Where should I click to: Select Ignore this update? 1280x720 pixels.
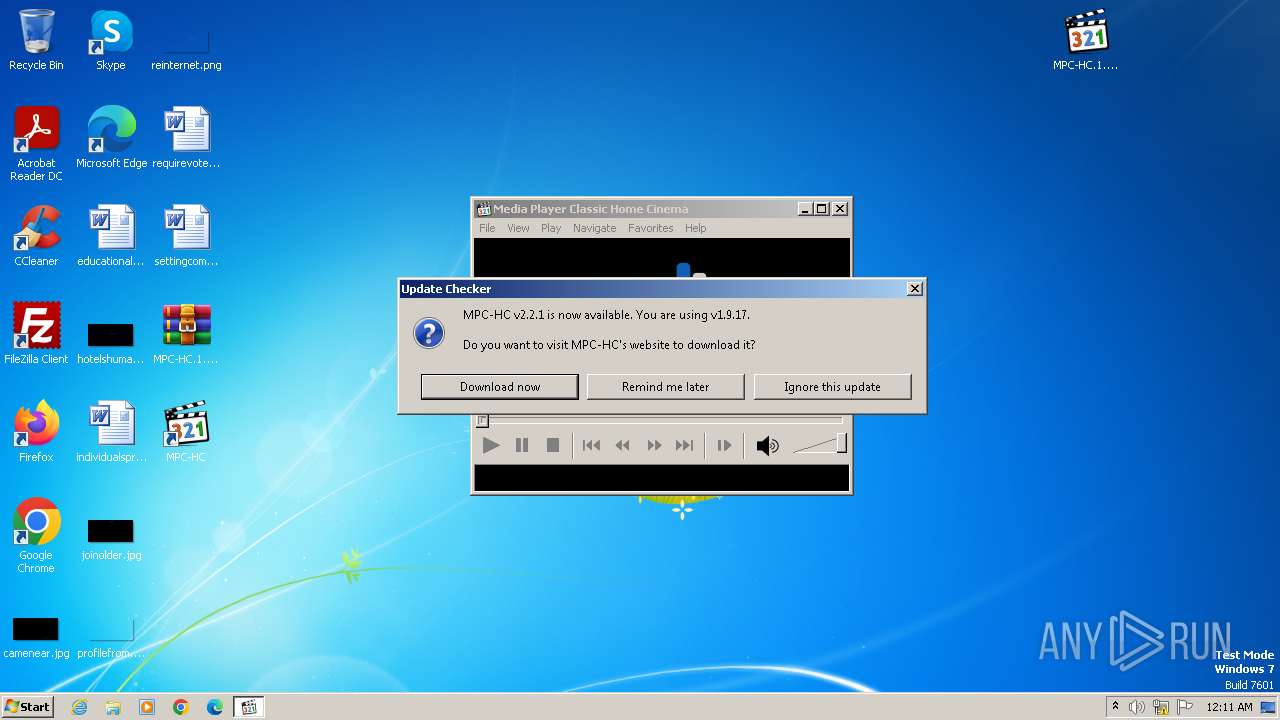(832, 387)
